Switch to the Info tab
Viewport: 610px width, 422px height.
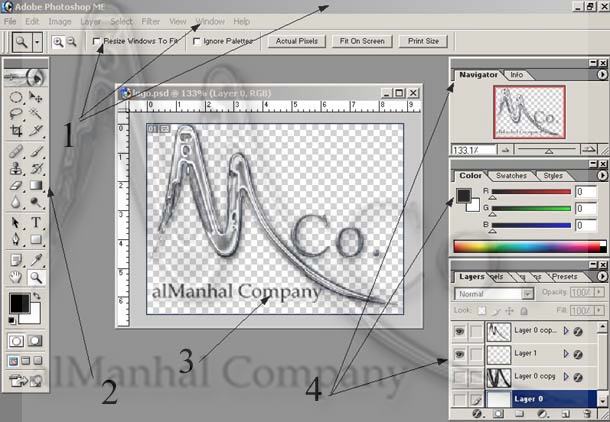click(x=517, y=75)
